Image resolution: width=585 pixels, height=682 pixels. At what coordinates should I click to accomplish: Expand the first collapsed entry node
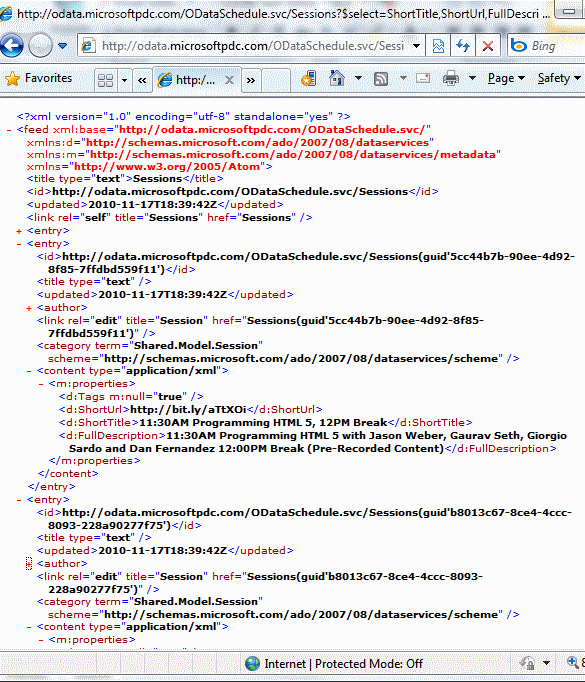[x=19, y=231]
